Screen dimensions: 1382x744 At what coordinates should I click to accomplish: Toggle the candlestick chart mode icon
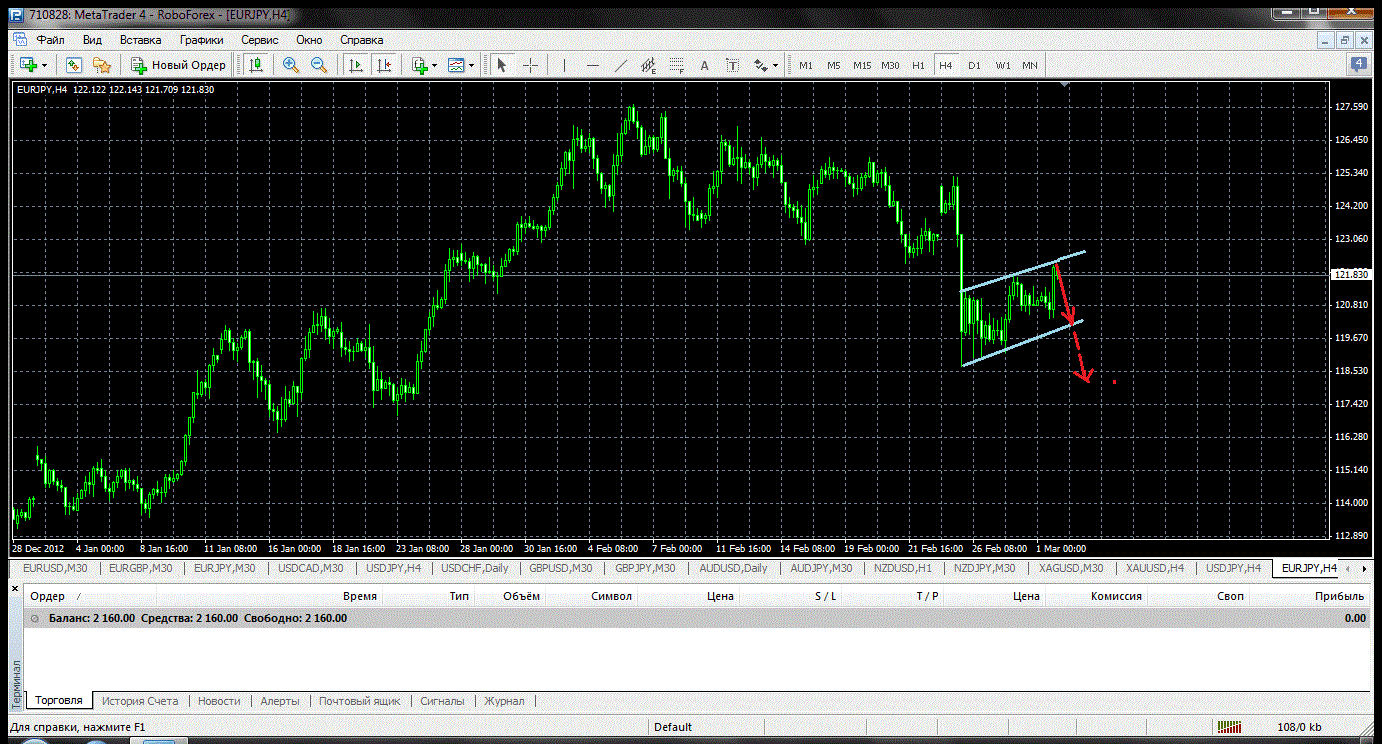point(256,65)
